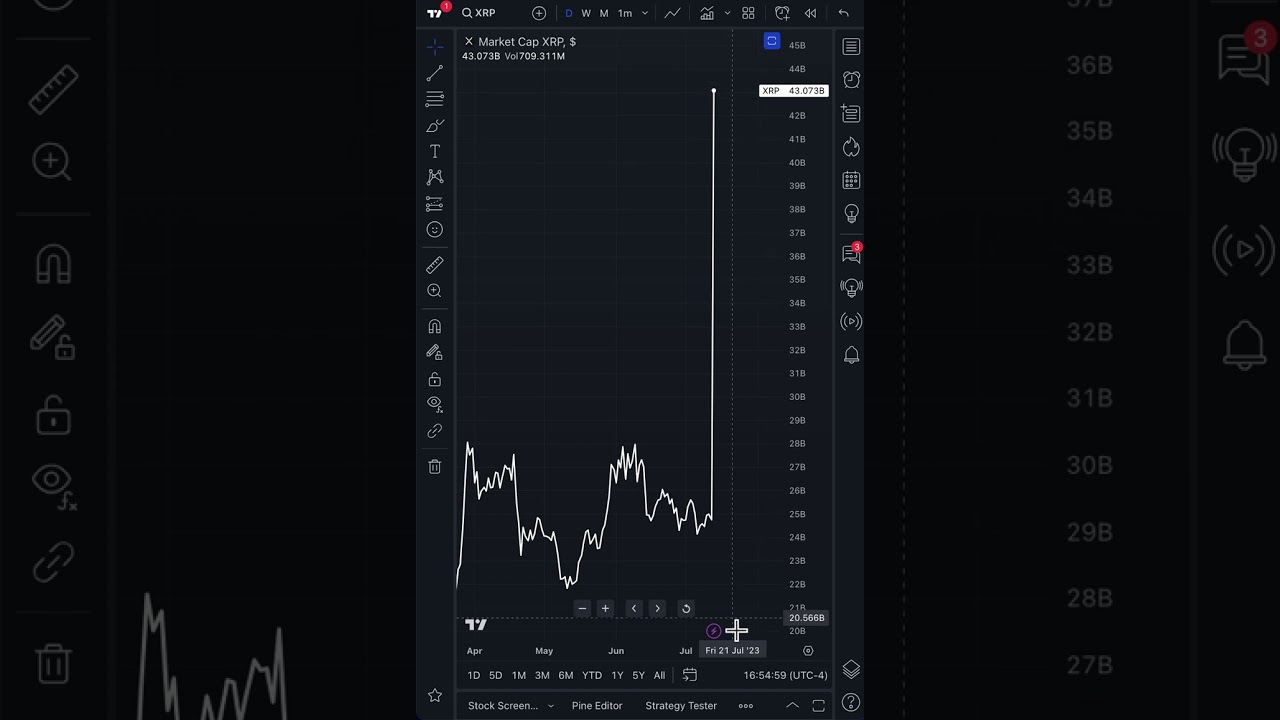Viewport: 1280px width, 720px height.
Task: Open the Pine Editor tab
Action: [x=597, y=706]
